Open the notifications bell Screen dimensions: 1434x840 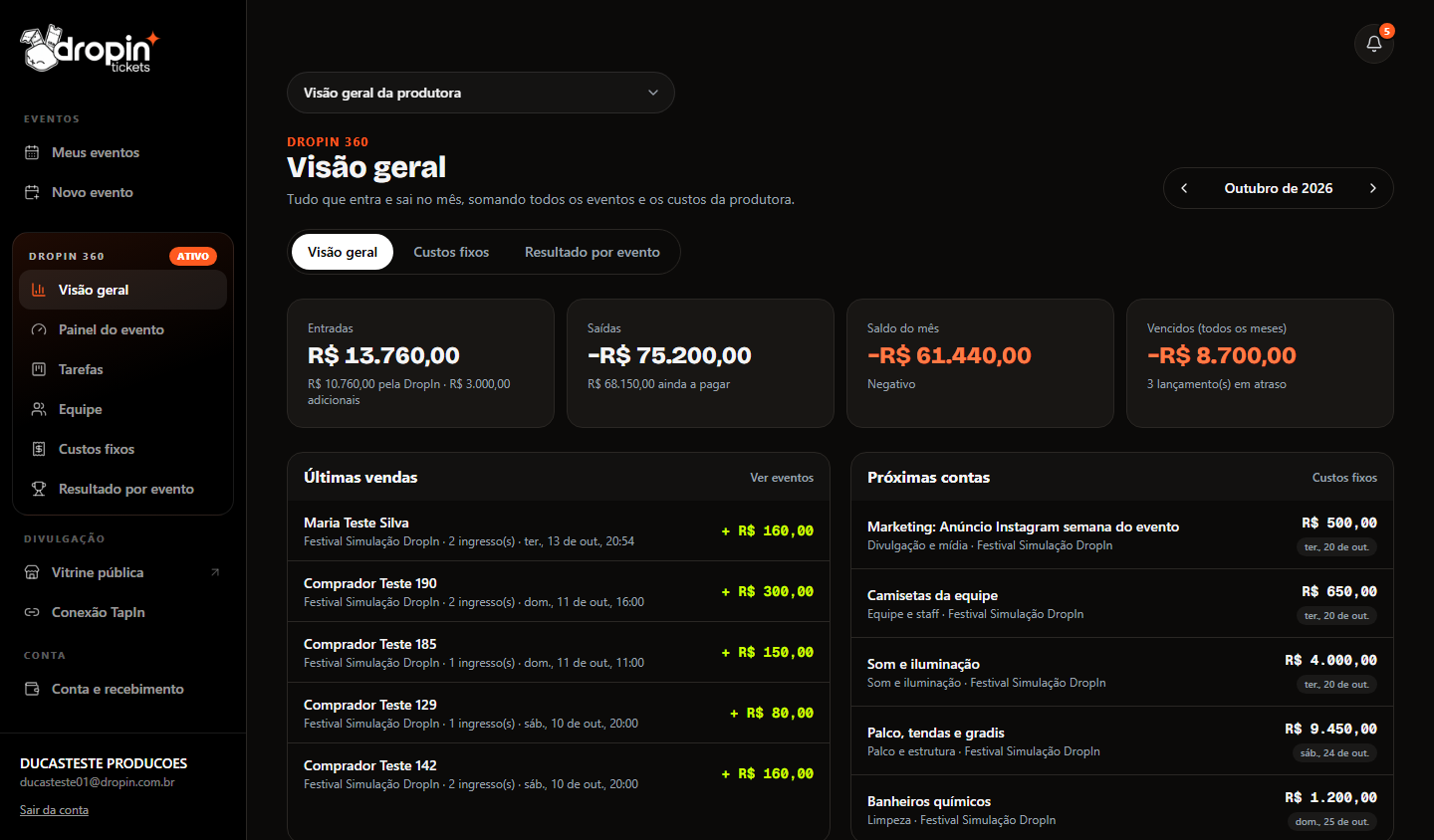[x=1374, y=44]
